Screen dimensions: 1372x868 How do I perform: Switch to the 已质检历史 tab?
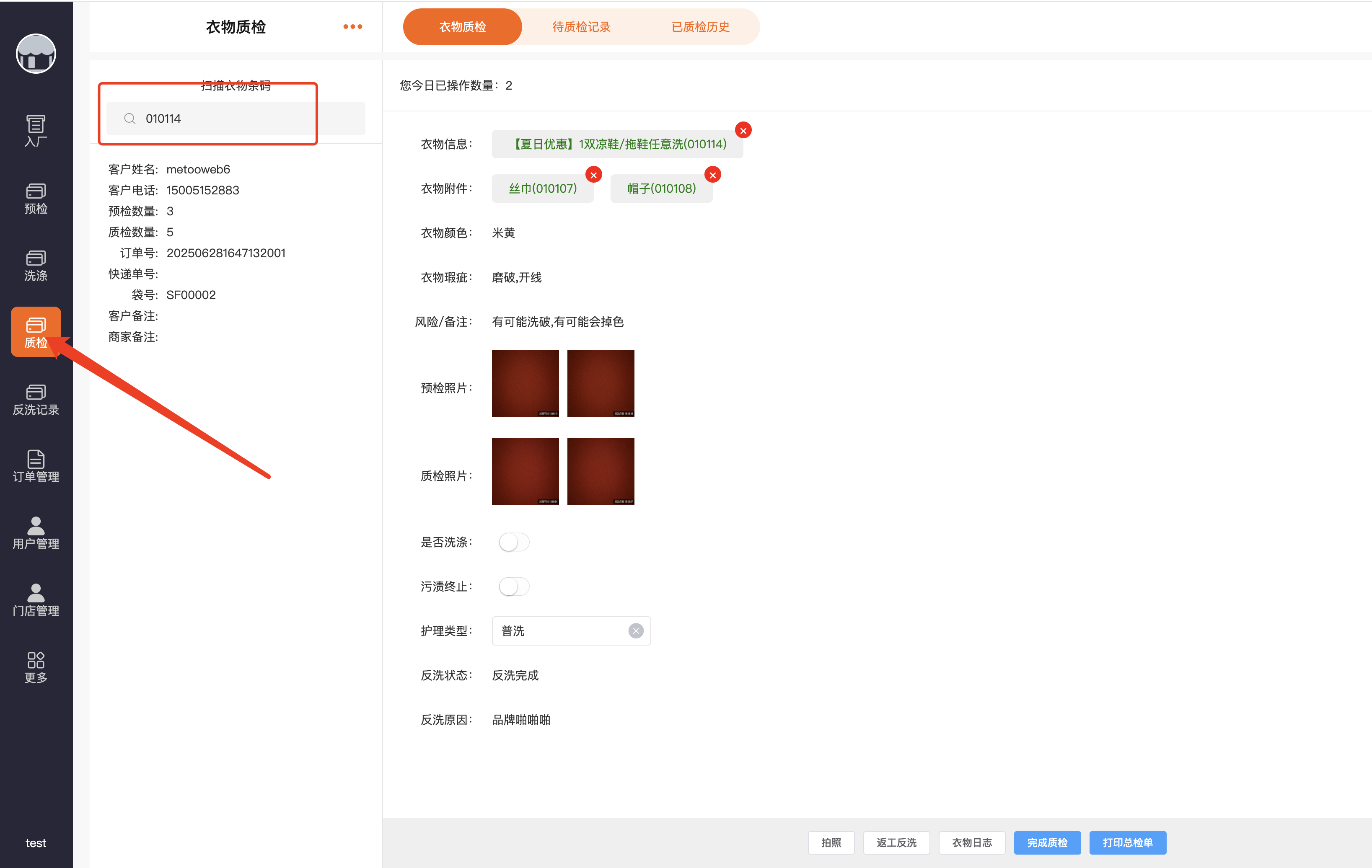coord(700,27)
